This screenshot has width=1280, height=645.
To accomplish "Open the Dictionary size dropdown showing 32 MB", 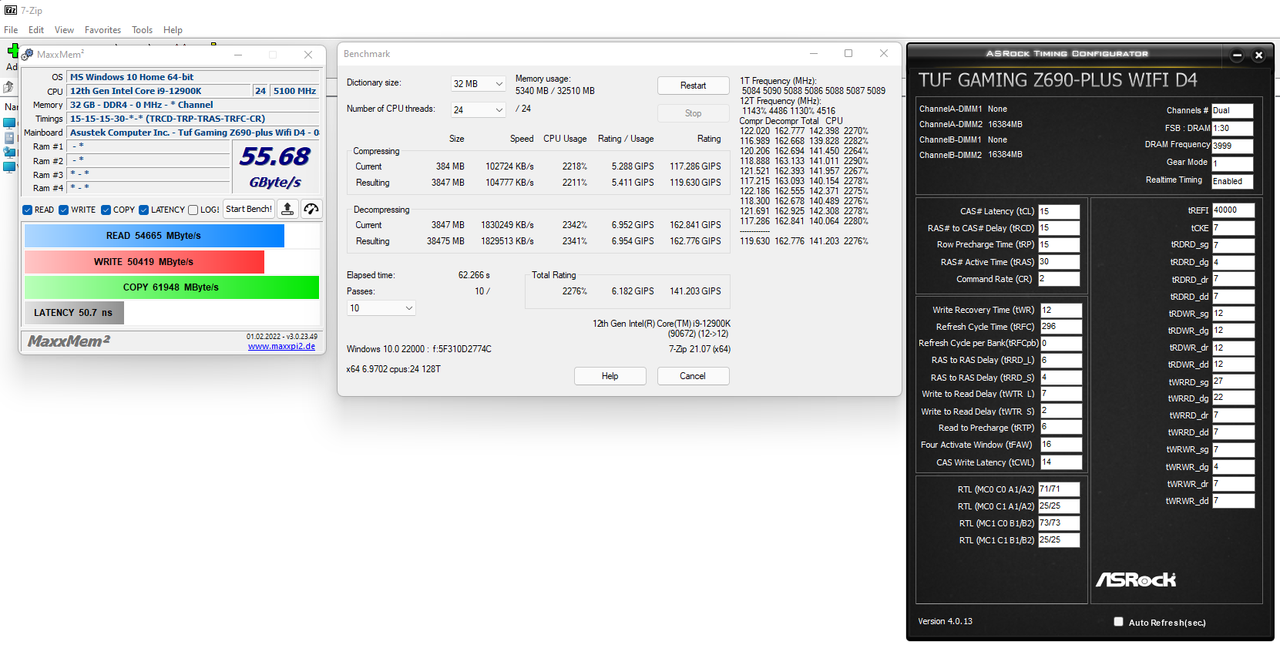I will (x=478, y=84).
